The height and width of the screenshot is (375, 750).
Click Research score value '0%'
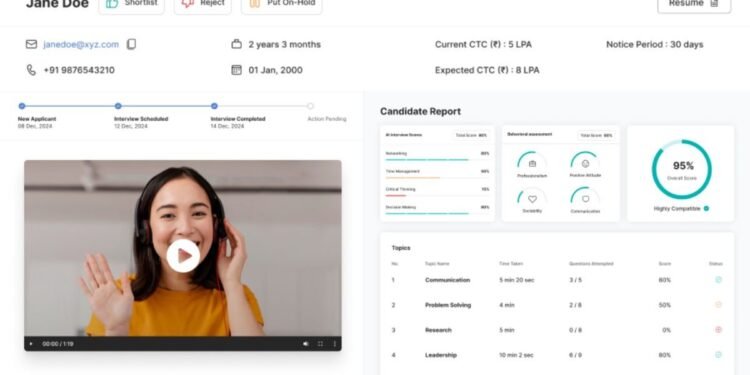pos(666,330)
